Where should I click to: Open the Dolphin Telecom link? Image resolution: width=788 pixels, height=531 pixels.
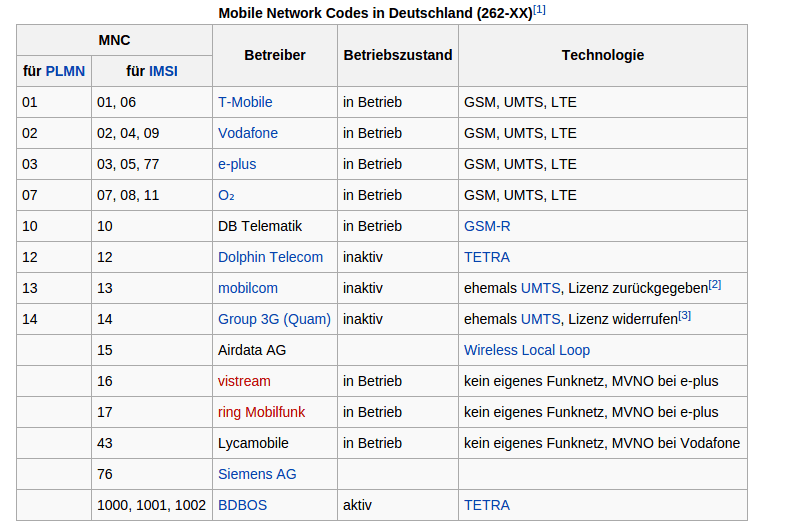(x=270, y=257)
